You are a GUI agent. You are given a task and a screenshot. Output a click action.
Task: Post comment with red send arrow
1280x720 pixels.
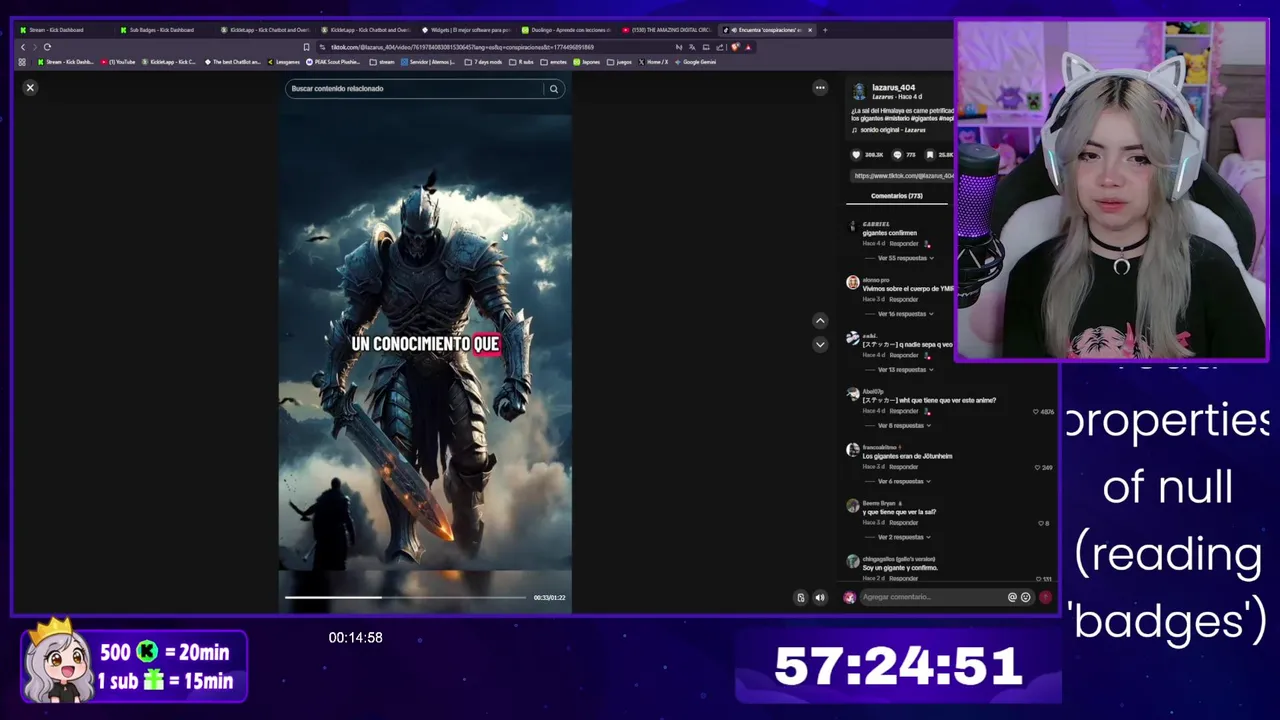[1046, 597]
